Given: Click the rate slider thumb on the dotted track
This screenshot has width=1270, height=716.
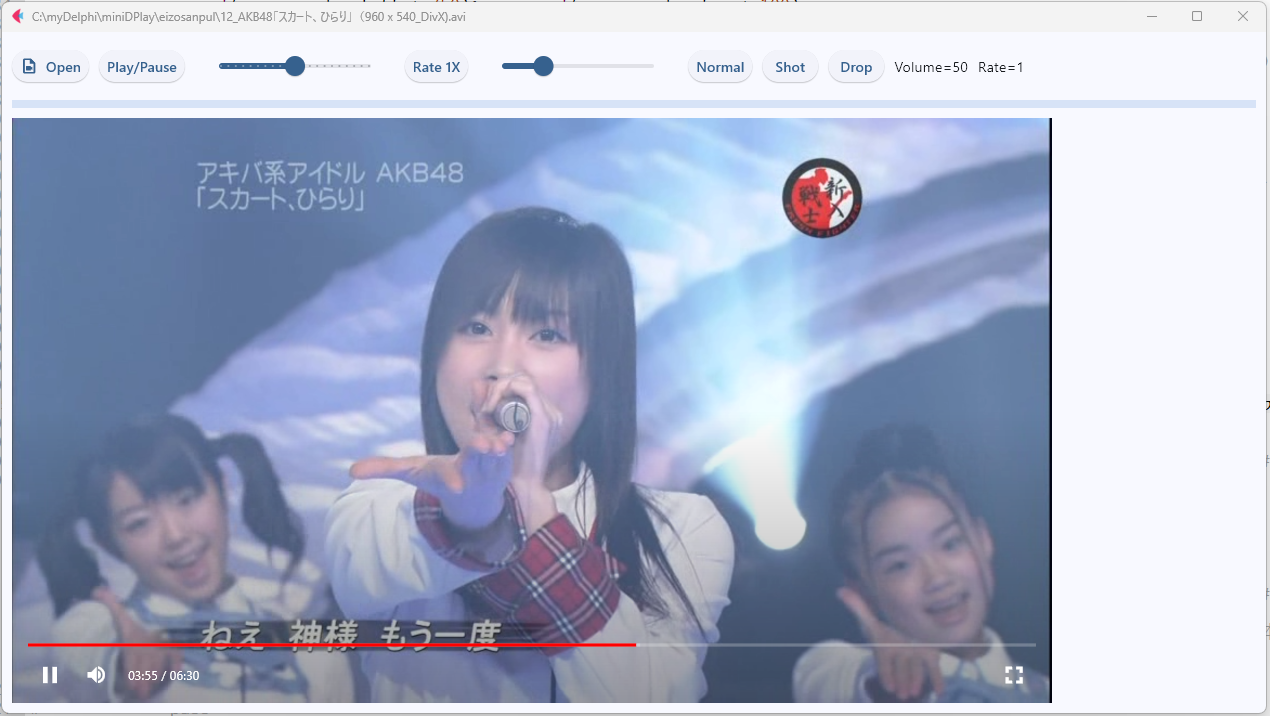Looking at the screenshot, I should [x=295, y=65].
